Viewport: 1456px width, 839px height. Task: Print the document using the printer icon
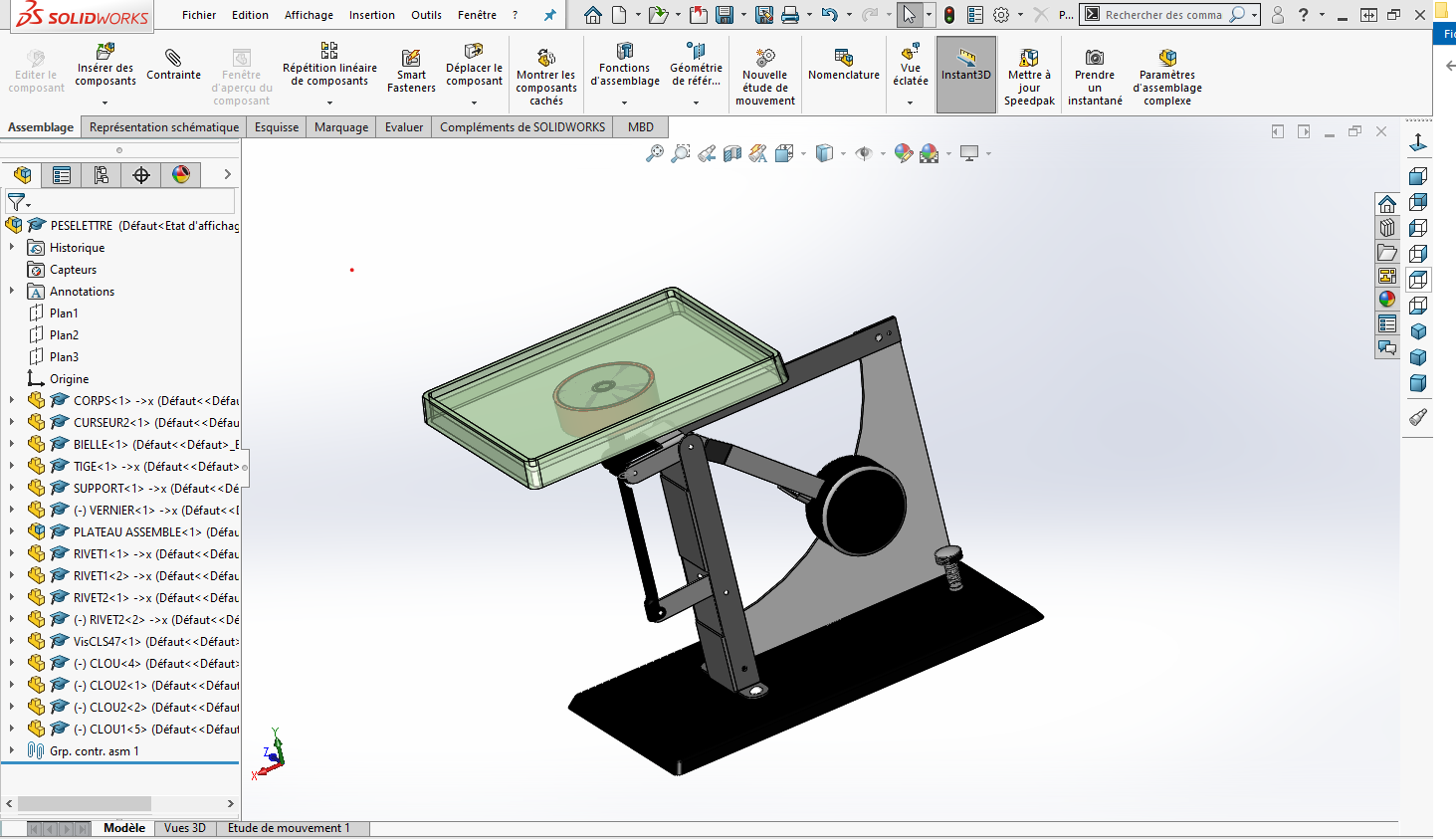click(790, 15)
